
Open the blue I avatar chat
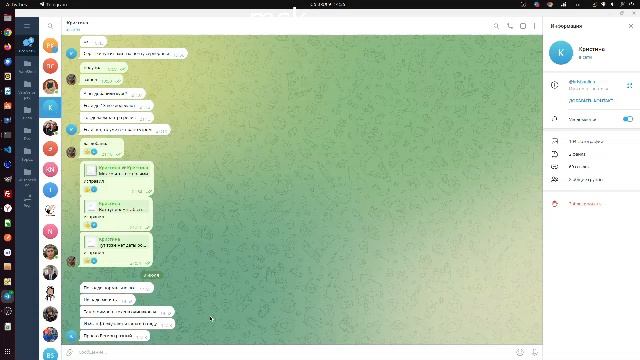pyautogui.click(x=50, y=190)
